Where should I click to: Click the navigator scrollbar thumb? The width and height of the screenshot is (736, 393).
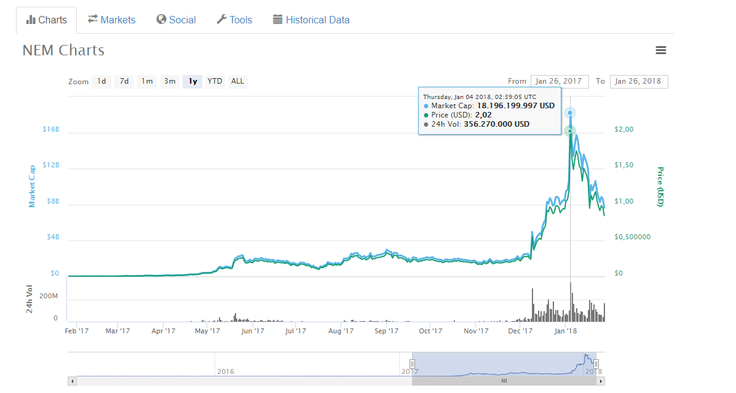click(x=504, y=381)
